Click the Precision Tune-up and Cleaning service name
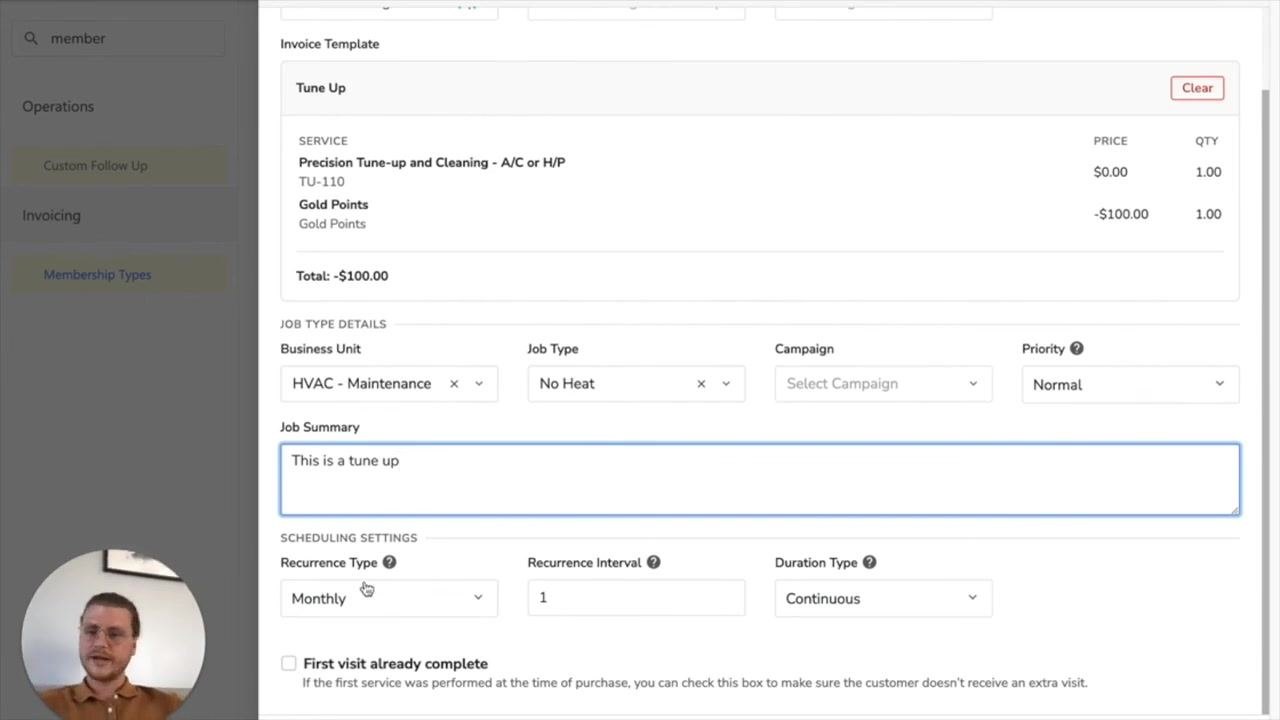The width and height of the screenshot is (1280, 720). pyautogui.click(x=432, y=162)
